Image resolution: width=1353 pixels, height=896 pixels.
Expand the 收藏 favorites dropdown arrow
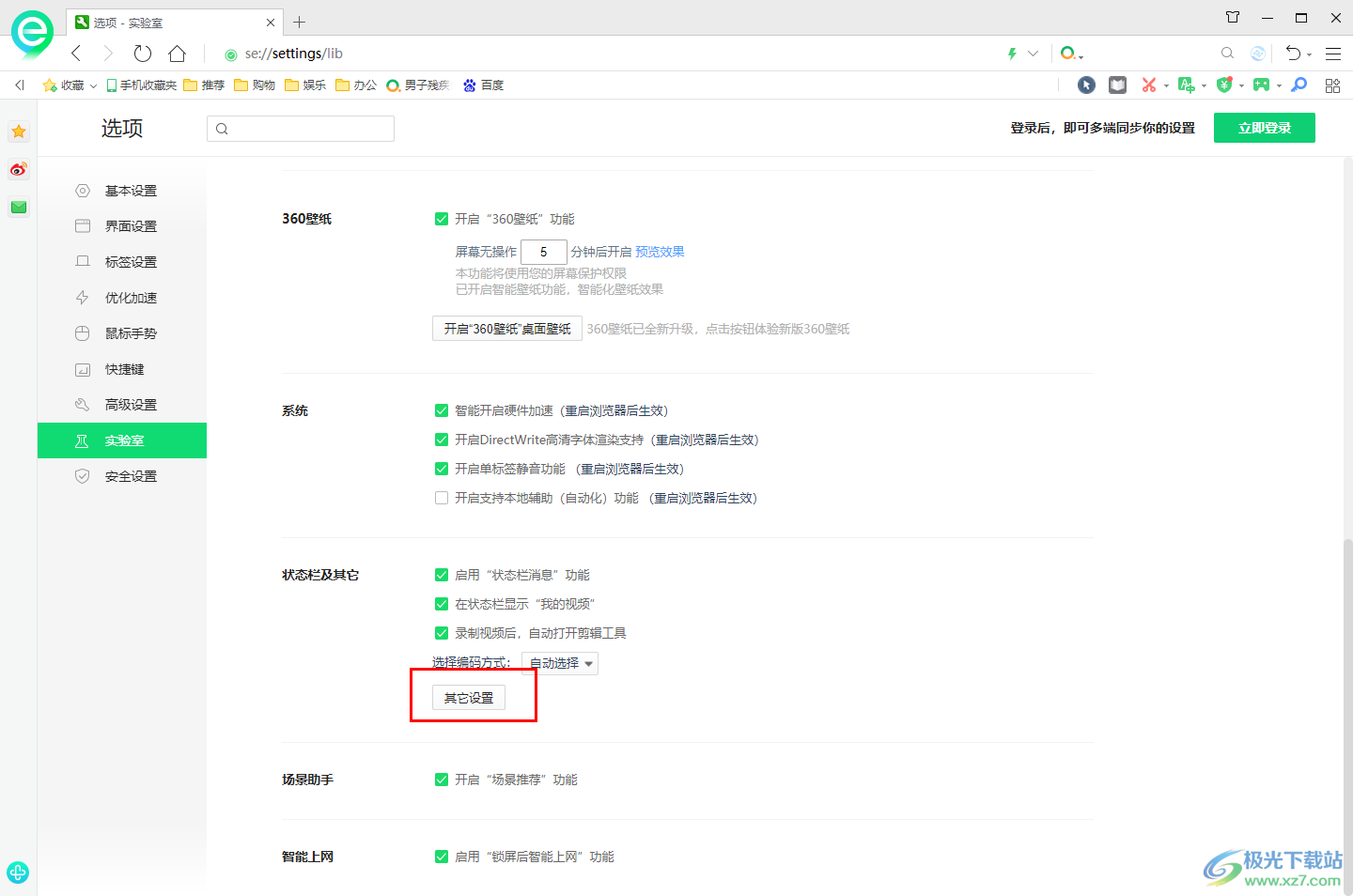(93, 85)
